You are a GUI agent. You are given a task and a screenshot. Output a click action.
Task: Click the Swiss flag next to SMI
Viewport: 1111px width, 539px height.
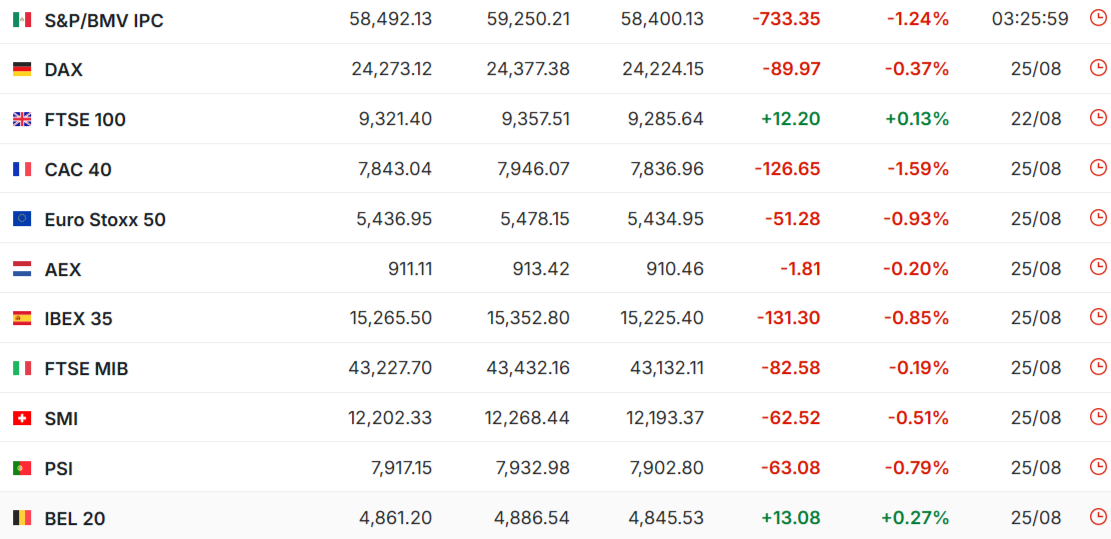click(22, 419)
